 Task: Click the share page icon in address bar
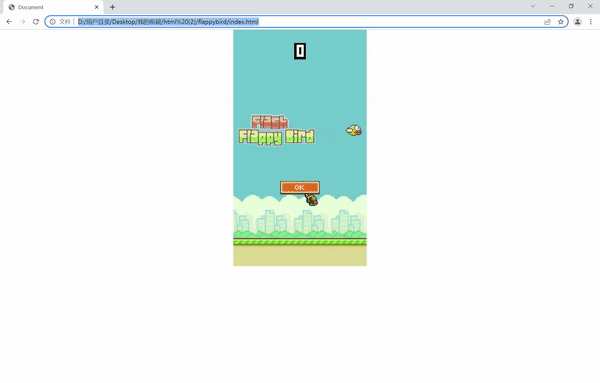(x=547, y=22)
